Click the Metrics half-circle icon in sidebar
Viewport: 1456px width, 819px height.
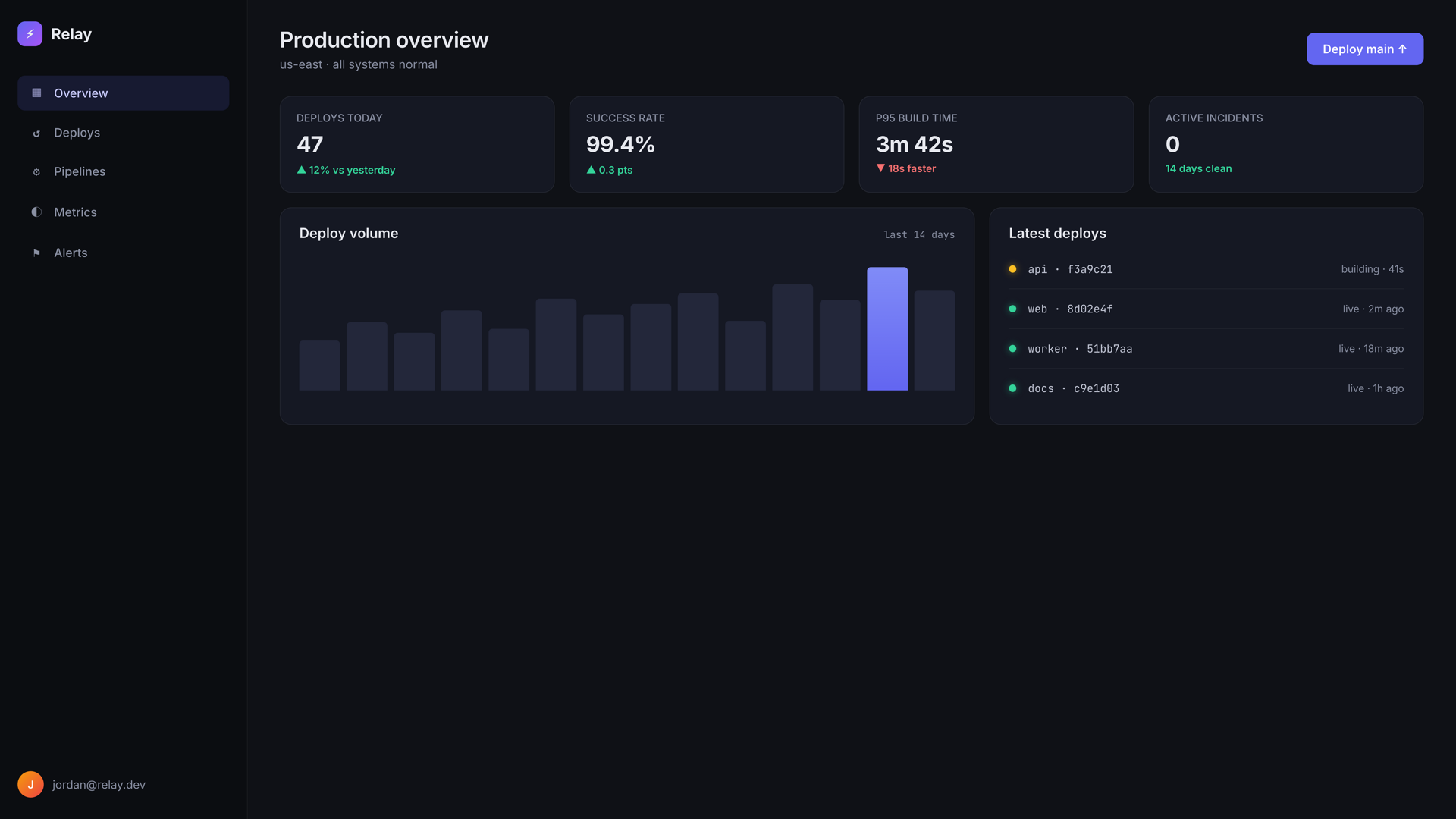36,212
